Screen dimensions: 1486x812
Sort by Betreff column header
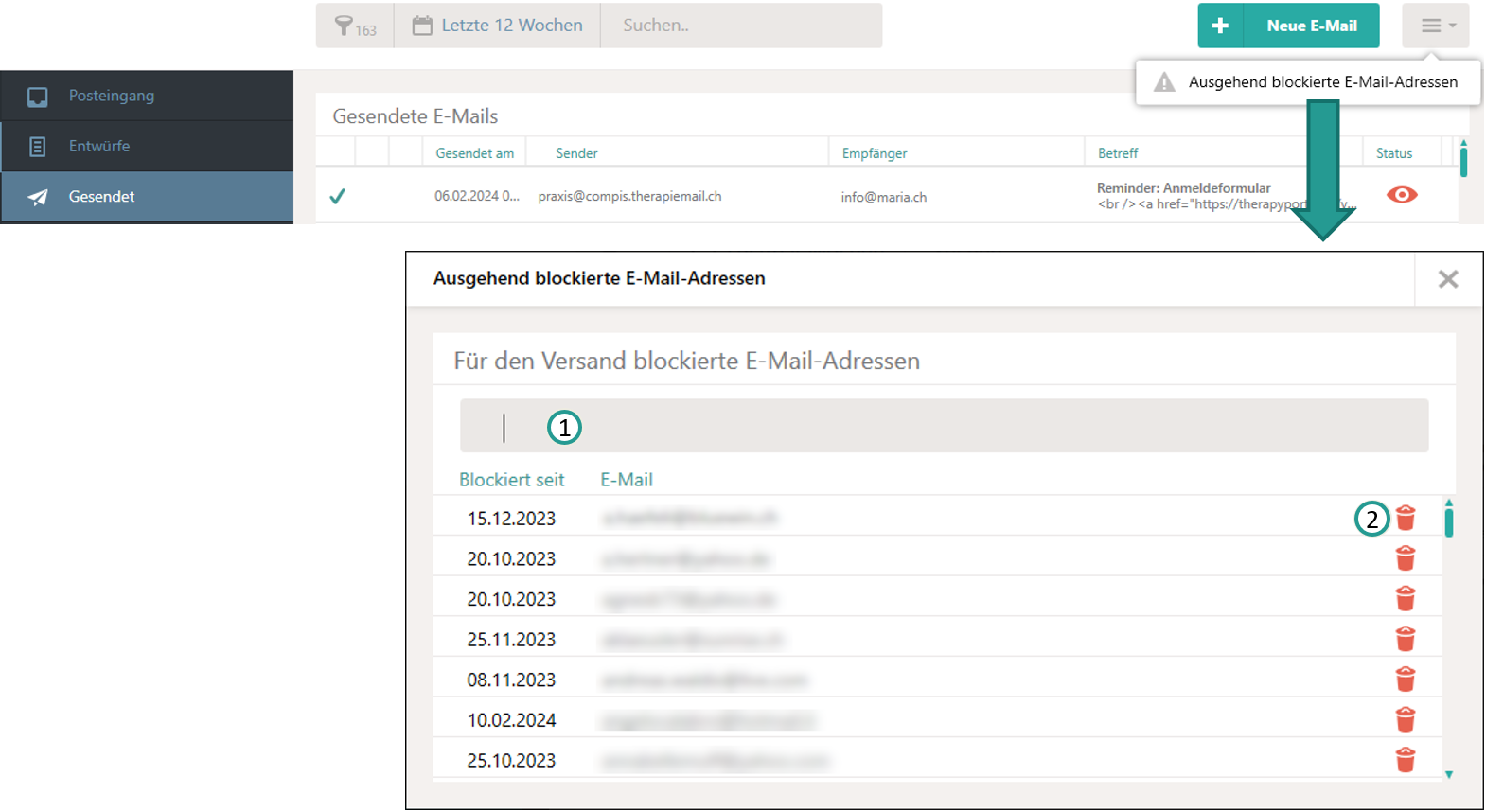(1118, 153)
